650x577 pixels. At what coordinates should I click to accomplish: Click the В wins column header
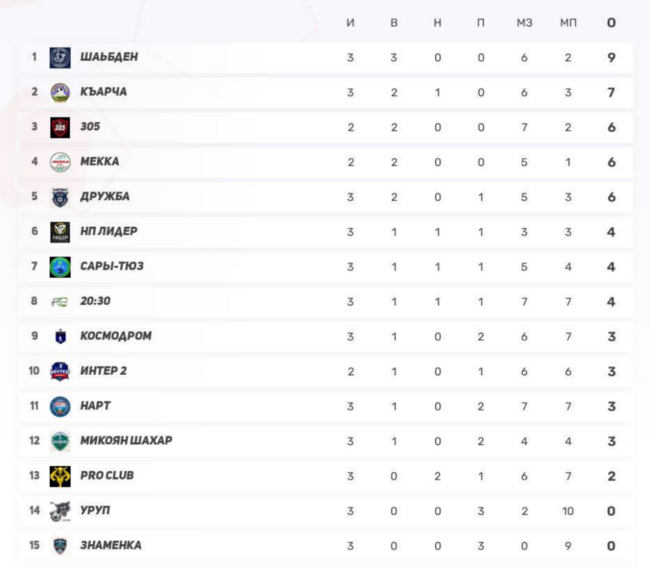click(x=394, y=23)
